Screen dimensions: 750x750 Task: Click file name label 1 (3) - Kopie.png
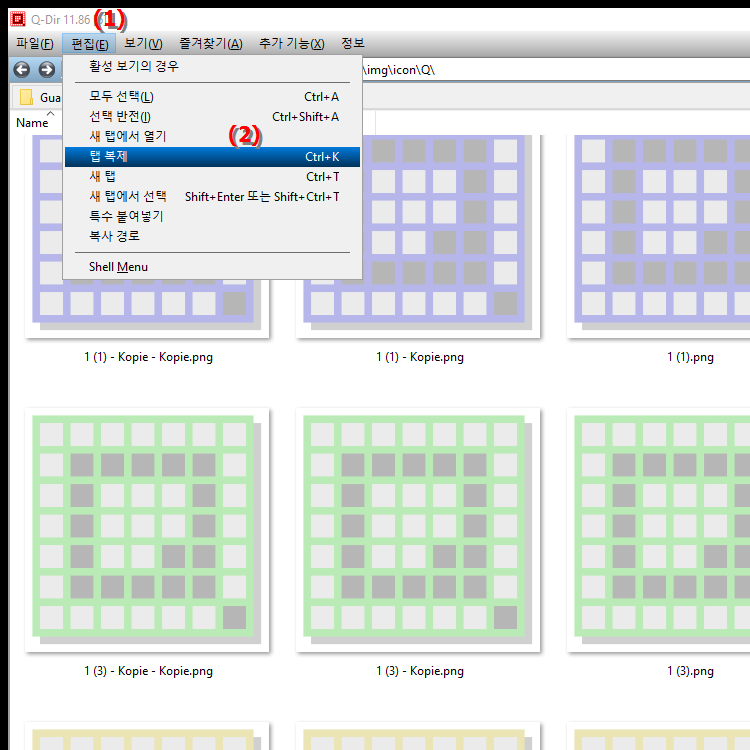point(419,671)
